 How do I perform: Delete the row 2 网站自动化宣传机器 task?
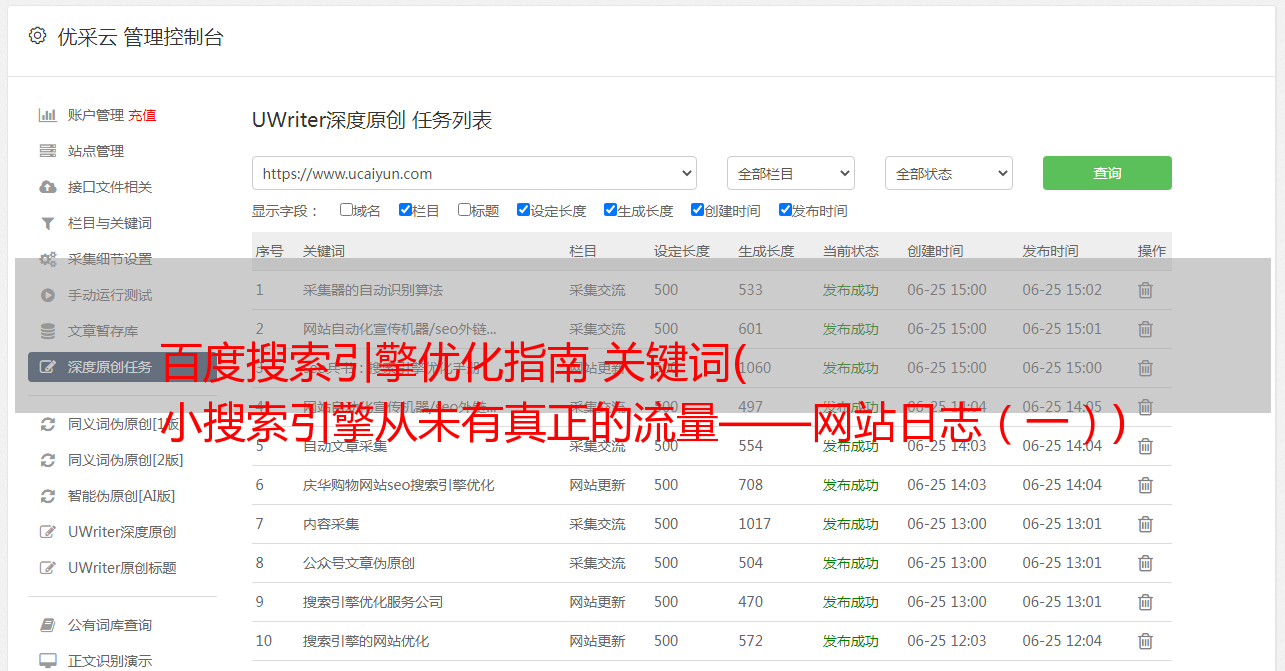(1146, 329)
